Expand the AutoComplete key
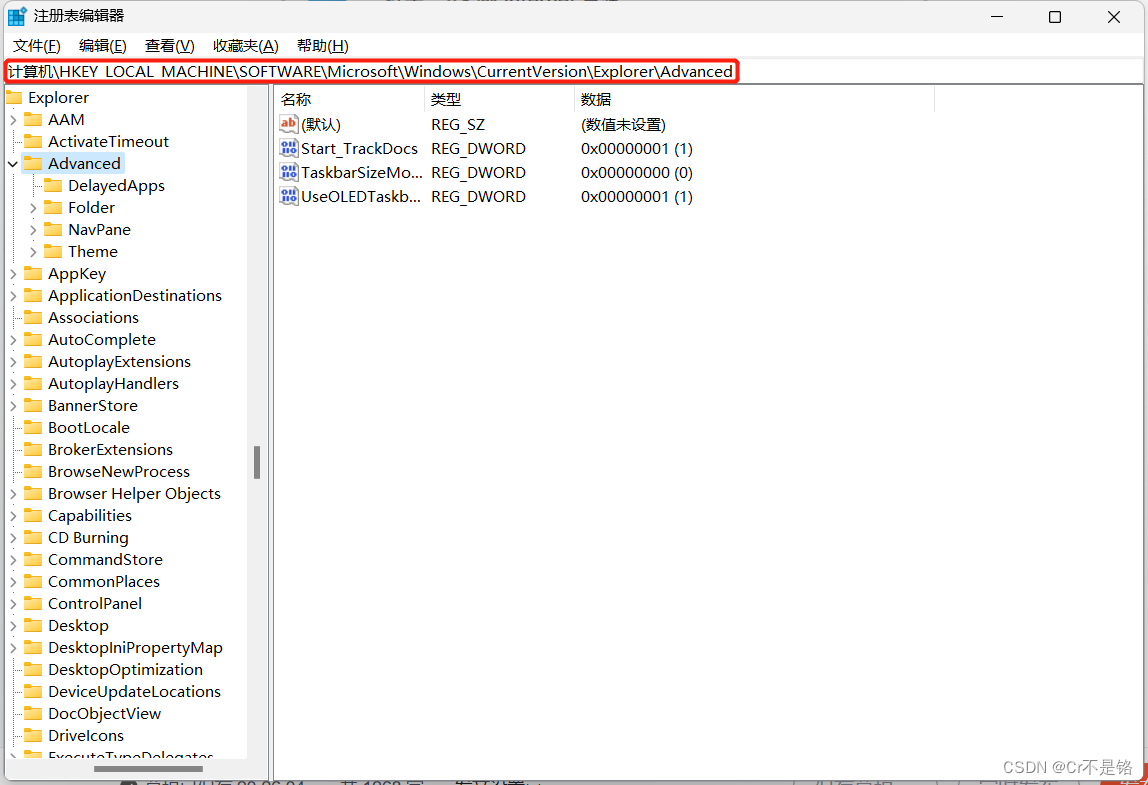This screenshot has width=1148, height=785. [x=12, y=340]
